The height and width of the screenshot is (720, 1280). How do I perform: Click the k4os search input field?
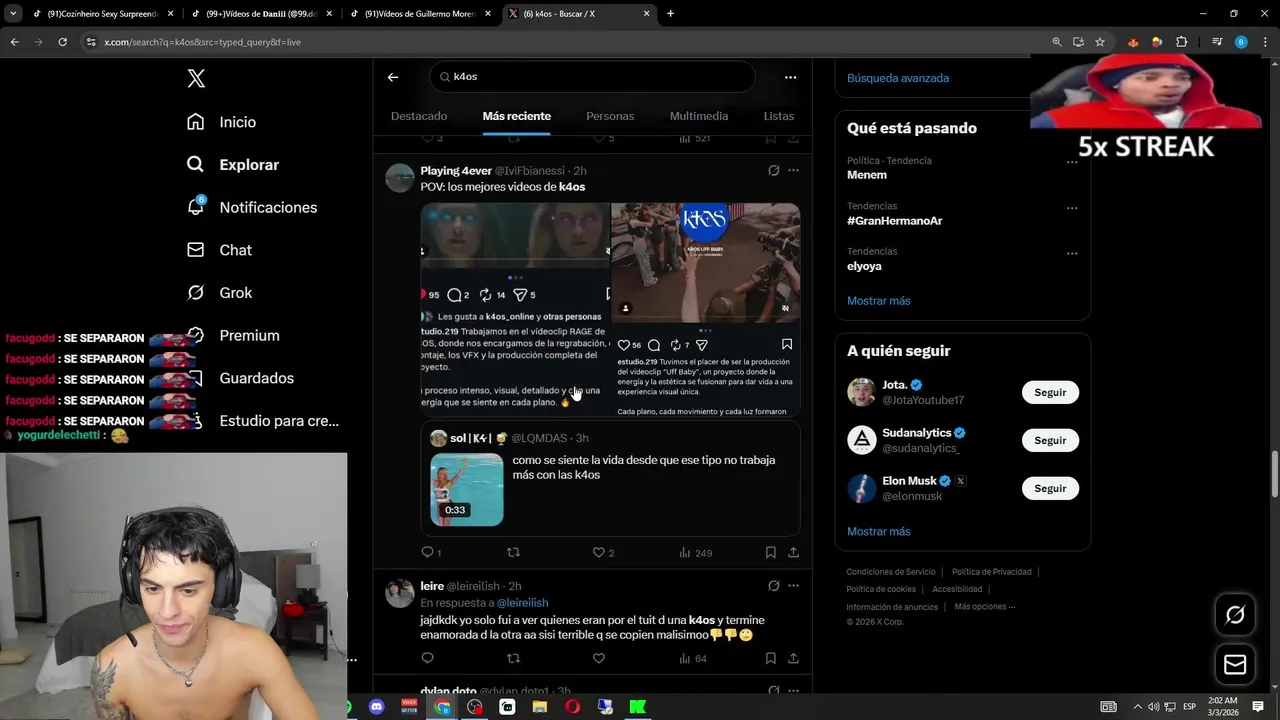point(593,76)
